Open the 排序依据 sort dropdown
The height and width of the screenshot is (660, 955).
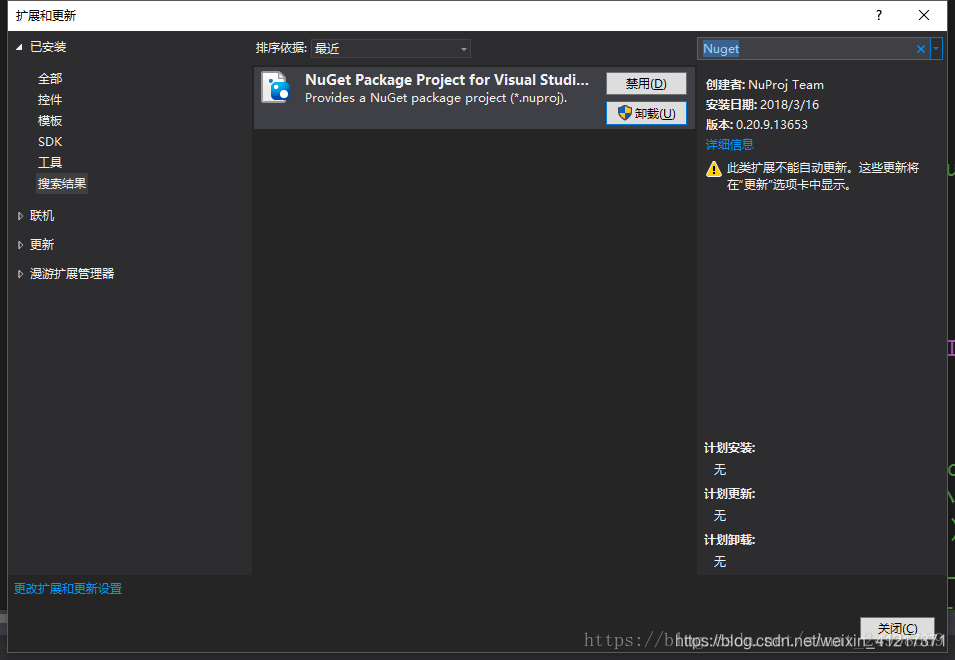point(390,49)
